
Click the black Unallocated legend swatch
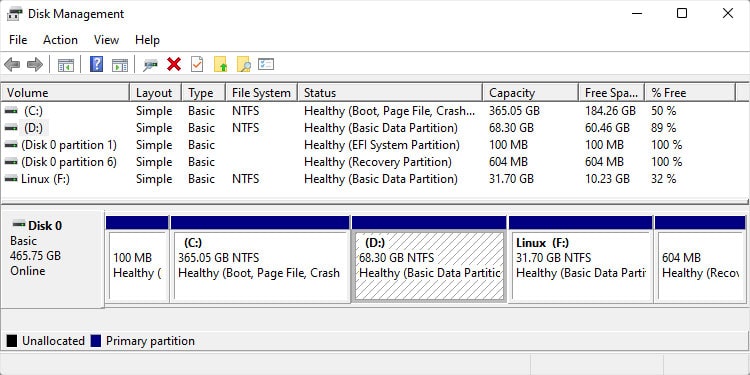[11, 341]
